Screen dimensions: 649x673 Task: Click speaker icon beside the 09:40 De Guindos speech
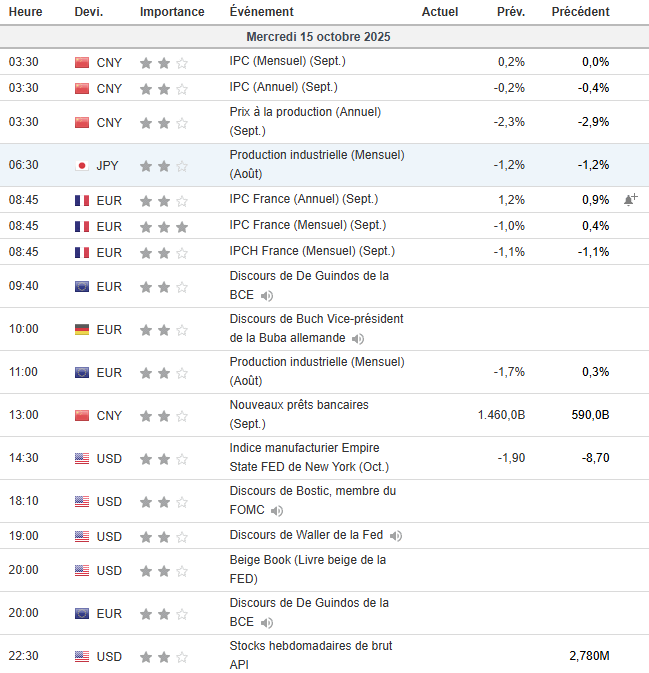coord(266,296)
